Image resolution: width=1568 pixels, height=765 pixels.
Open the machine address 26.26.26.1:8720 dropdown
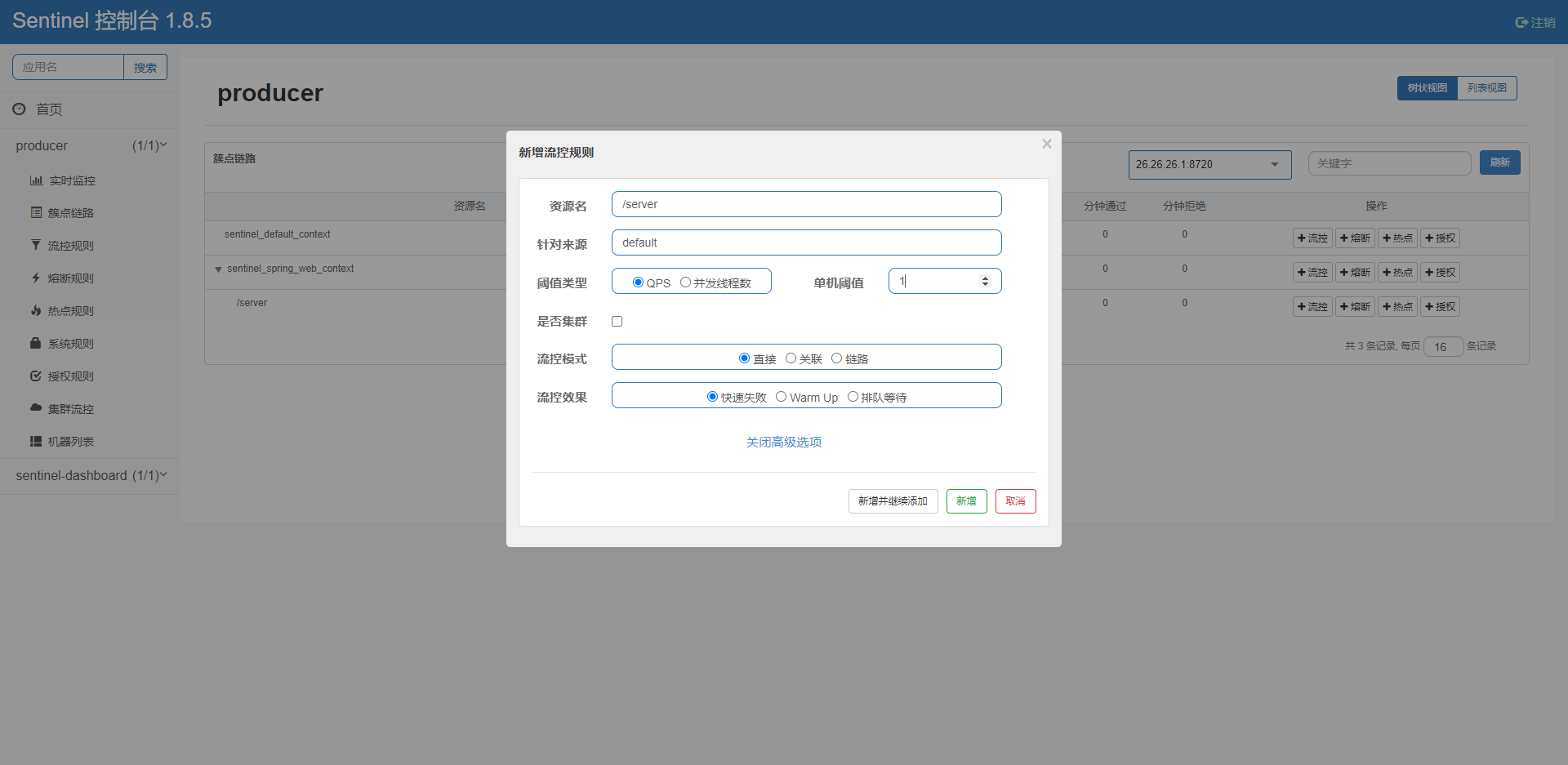click(1209, 164)
